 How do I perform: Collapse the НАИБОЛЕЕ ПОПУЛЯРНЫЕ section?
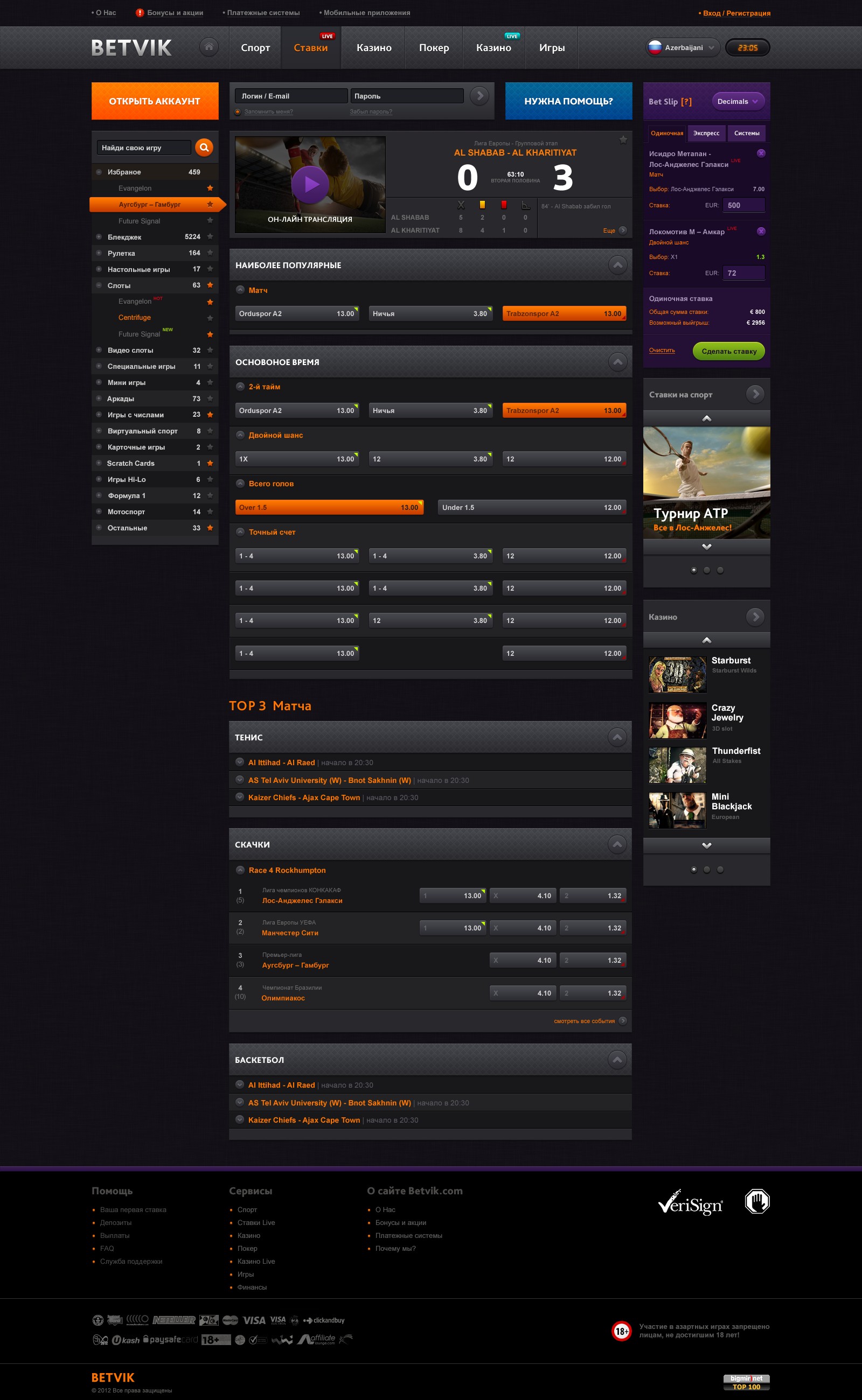[617, 265]
